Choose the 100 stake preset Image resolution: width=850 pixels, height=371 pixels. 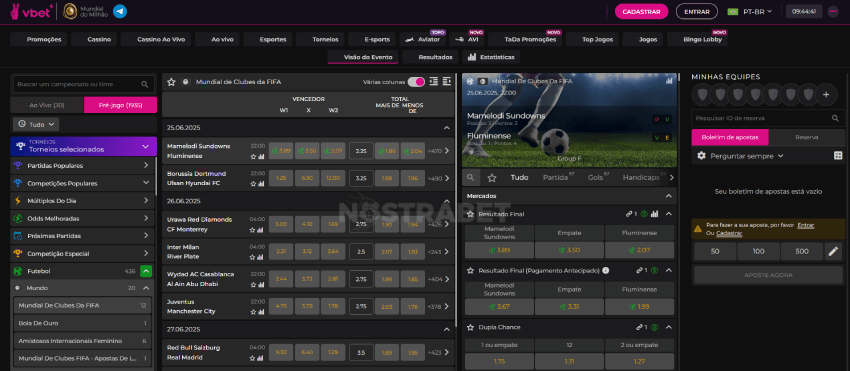(758, 251)
